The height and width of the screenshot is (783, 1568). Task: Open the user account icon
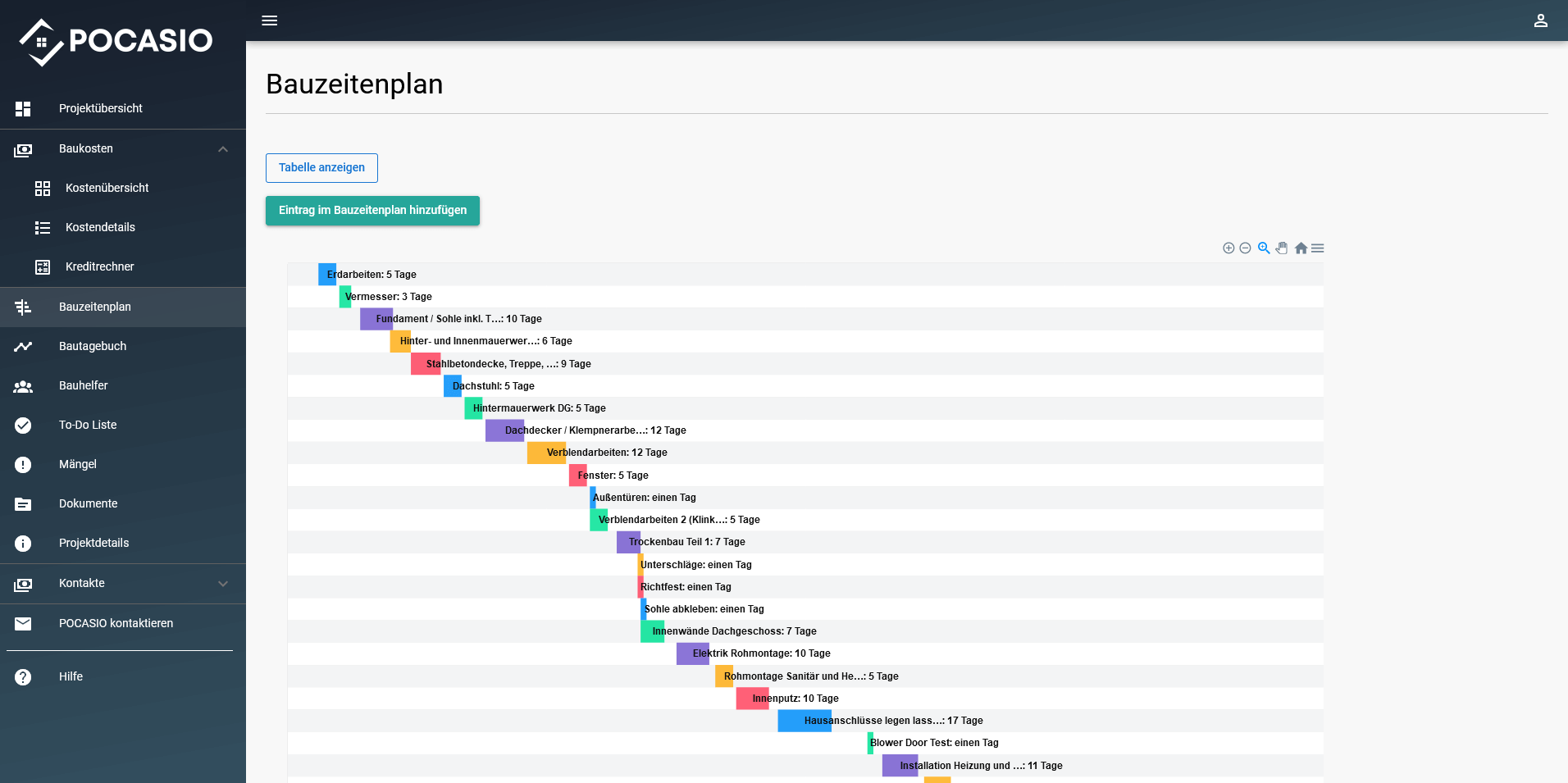tap(1540, 20)
